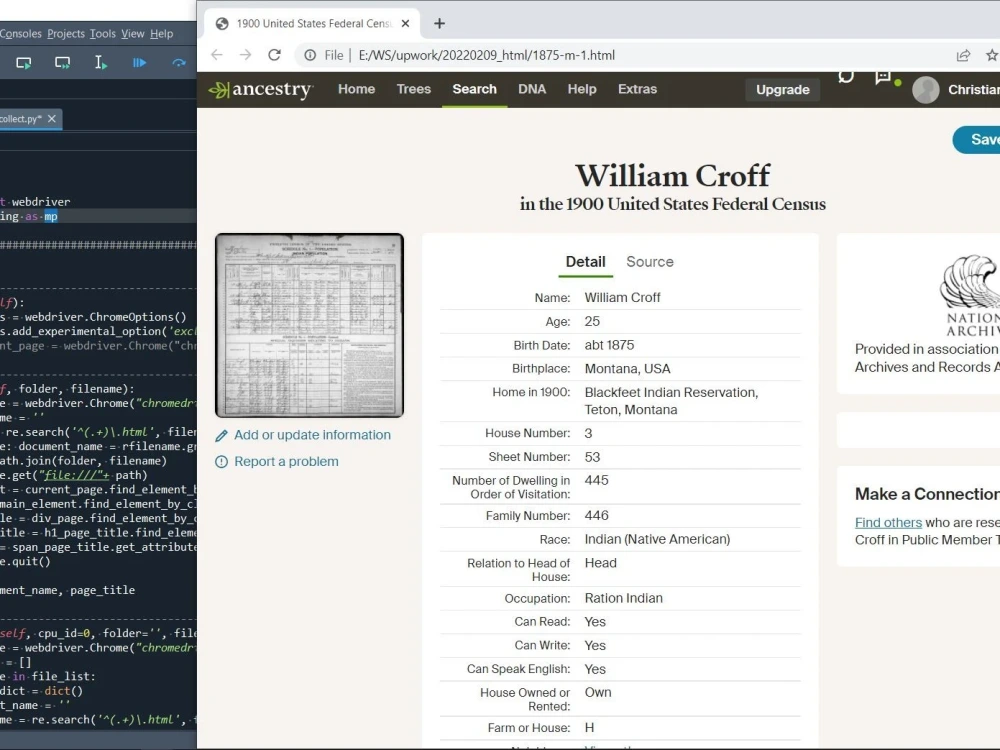The height and width of the screenshot is (750, 1000).
Task: Open the Consoles menu in the IDE
Action: (x=20, y=34)
